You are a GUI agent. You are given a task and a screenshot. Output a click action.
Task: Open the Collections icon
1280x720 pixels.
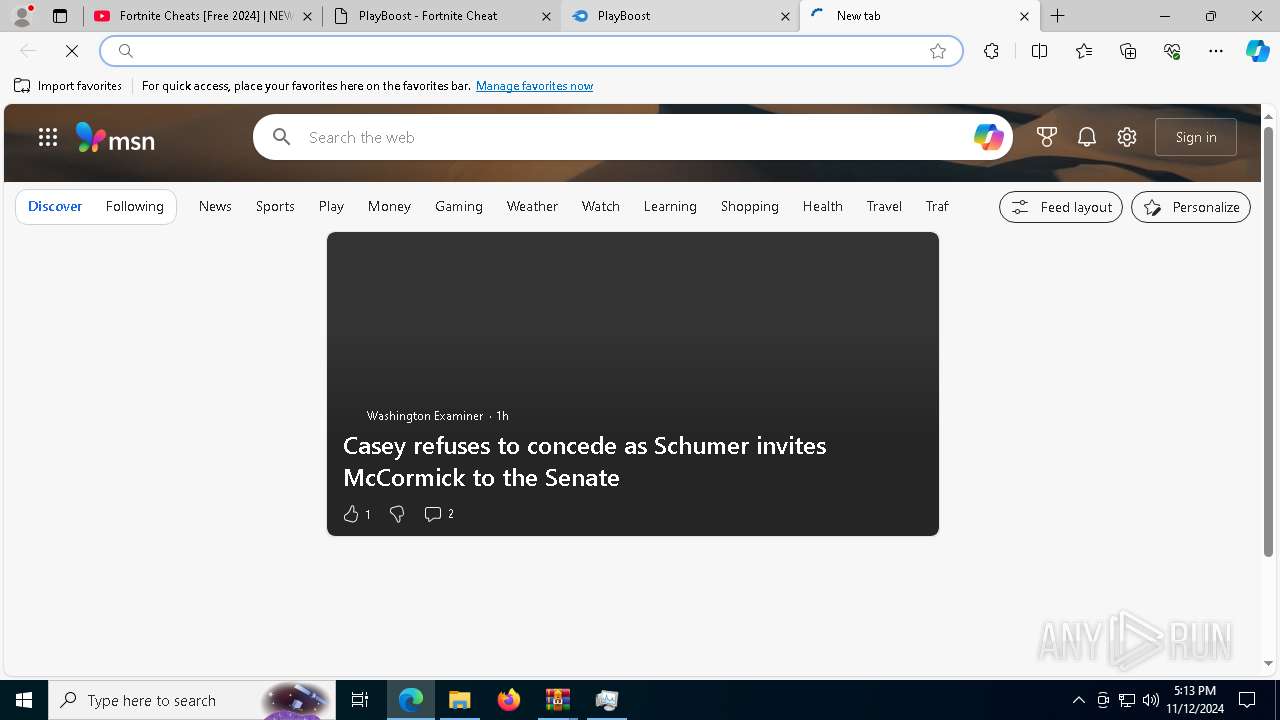coord(1128,51)
